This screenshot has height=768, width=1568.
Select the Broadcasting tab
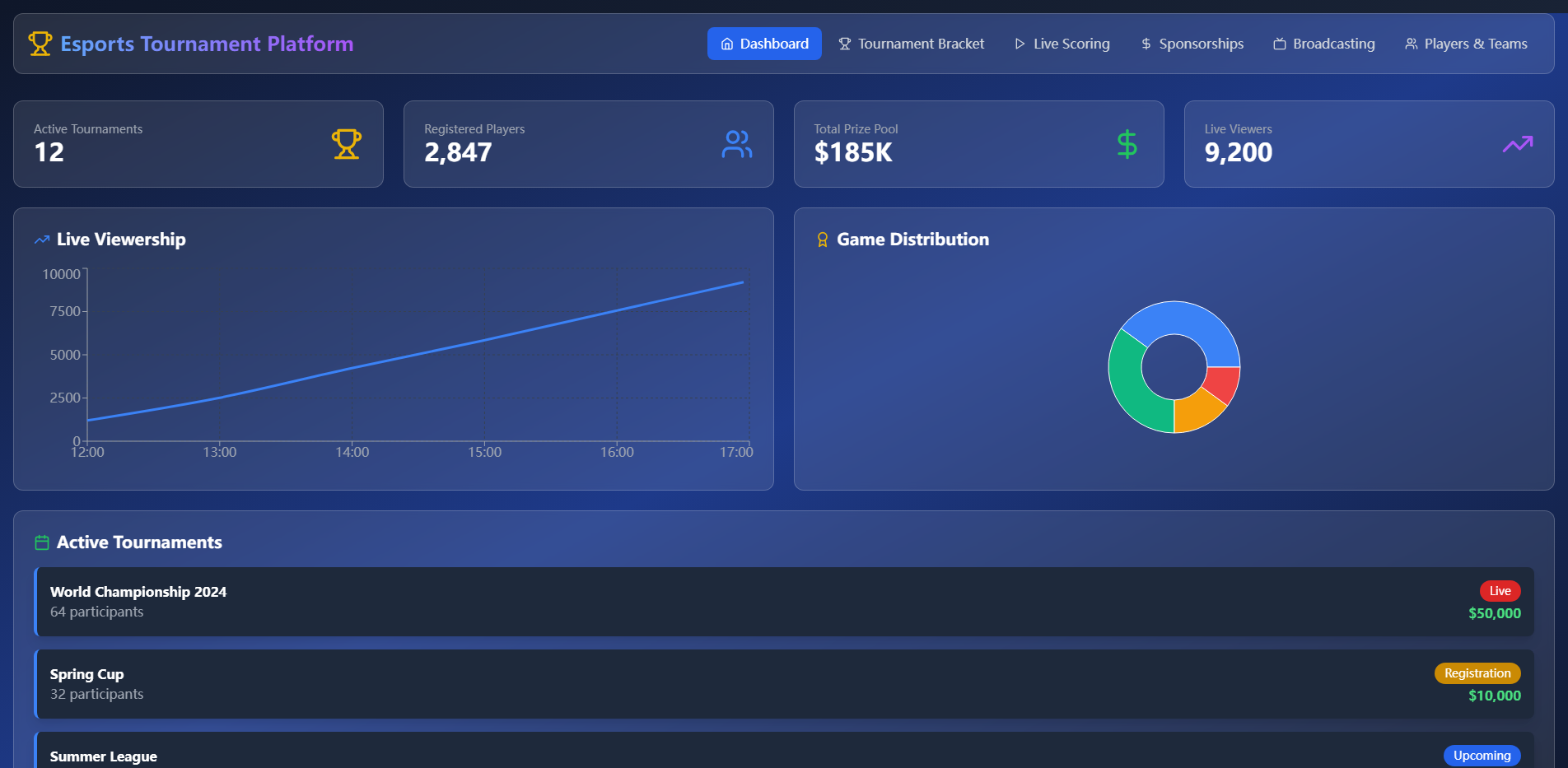1323,44
